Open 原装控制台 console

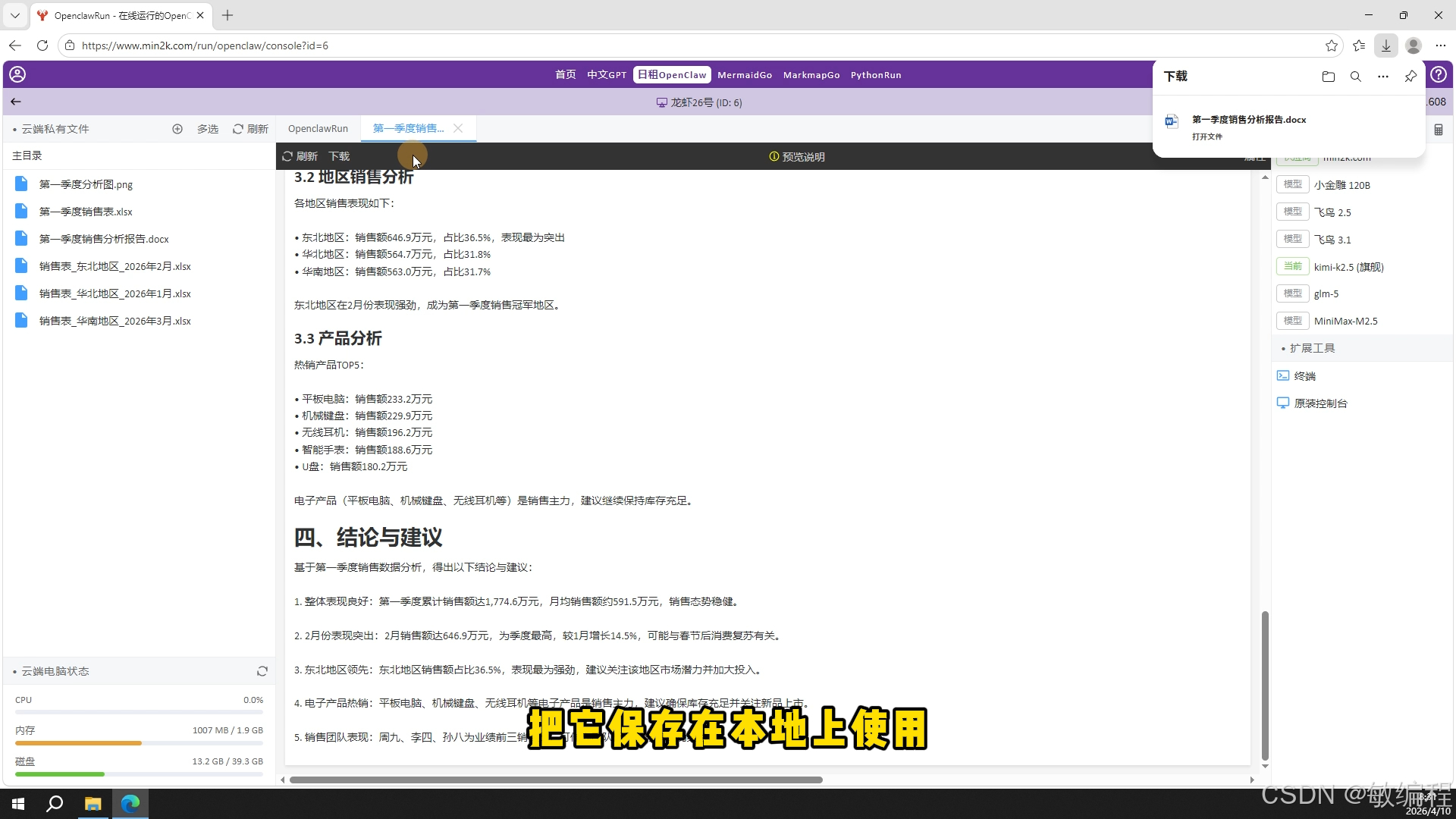(1320, 403)
